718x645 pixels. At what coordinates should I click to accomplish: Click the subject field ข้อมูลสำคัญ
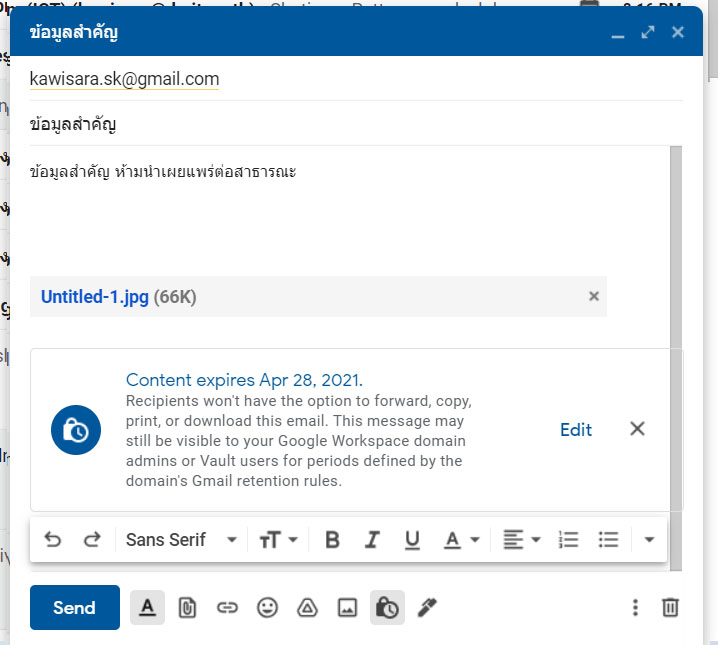click(x=356, y=124)
